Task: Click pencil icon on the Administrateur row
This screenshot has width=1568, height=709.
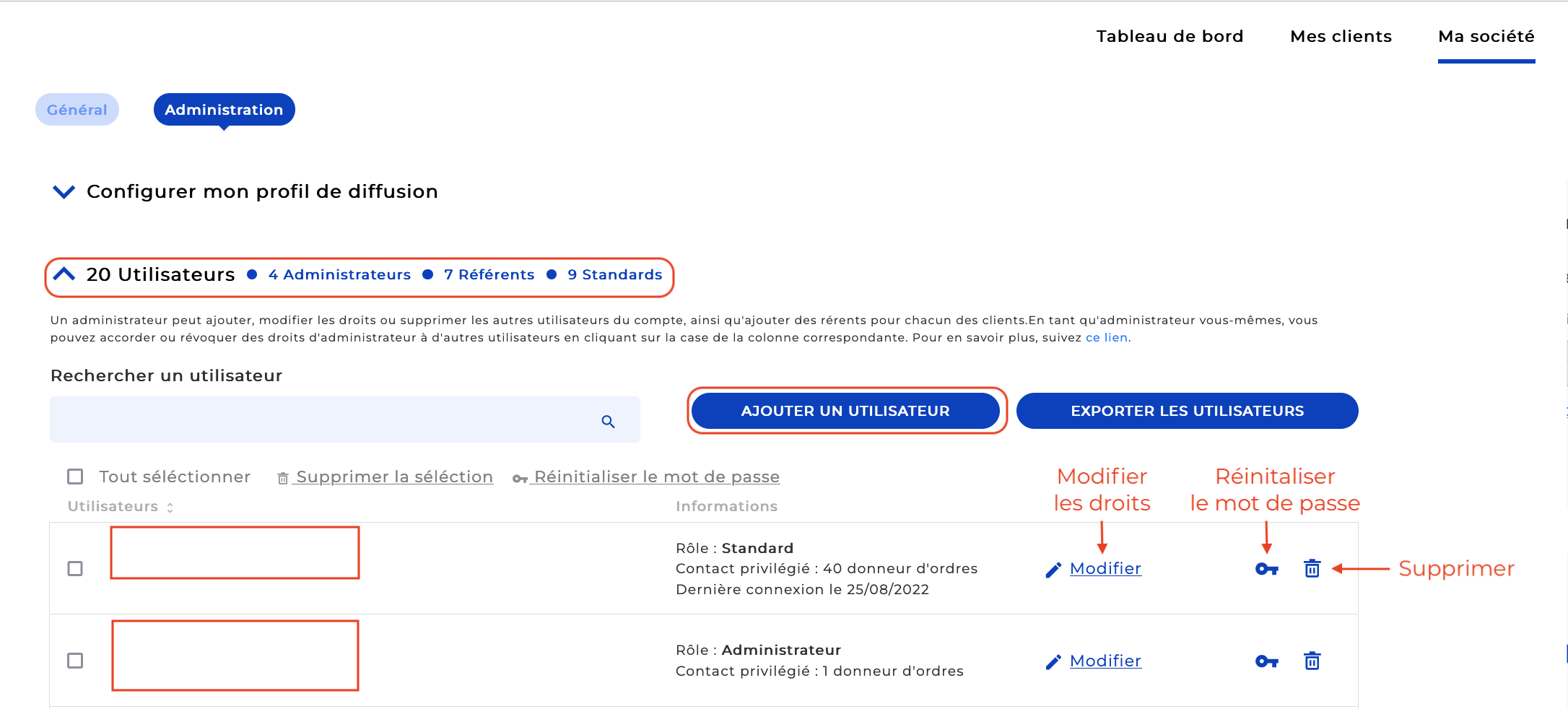Action: pos(1053,661)
